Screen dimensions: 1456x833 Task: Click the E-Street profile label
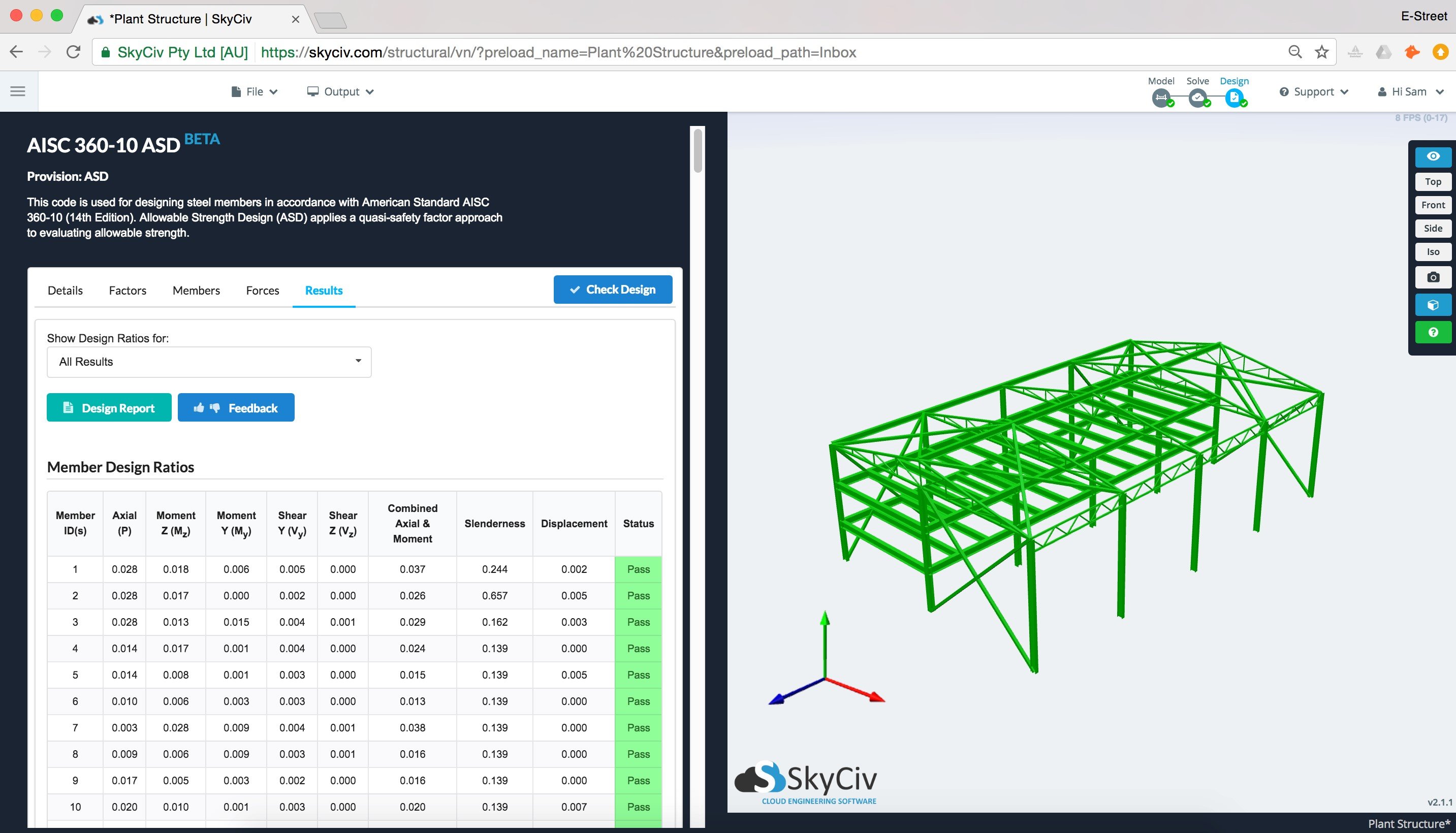coord(1423,16)
